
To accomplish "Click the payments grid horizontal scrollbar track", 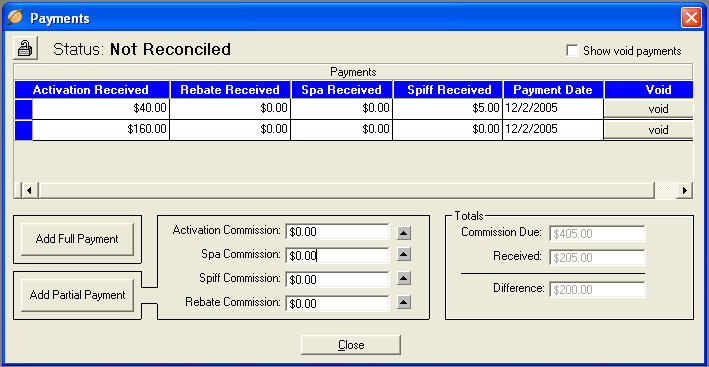I will point(347,190).
